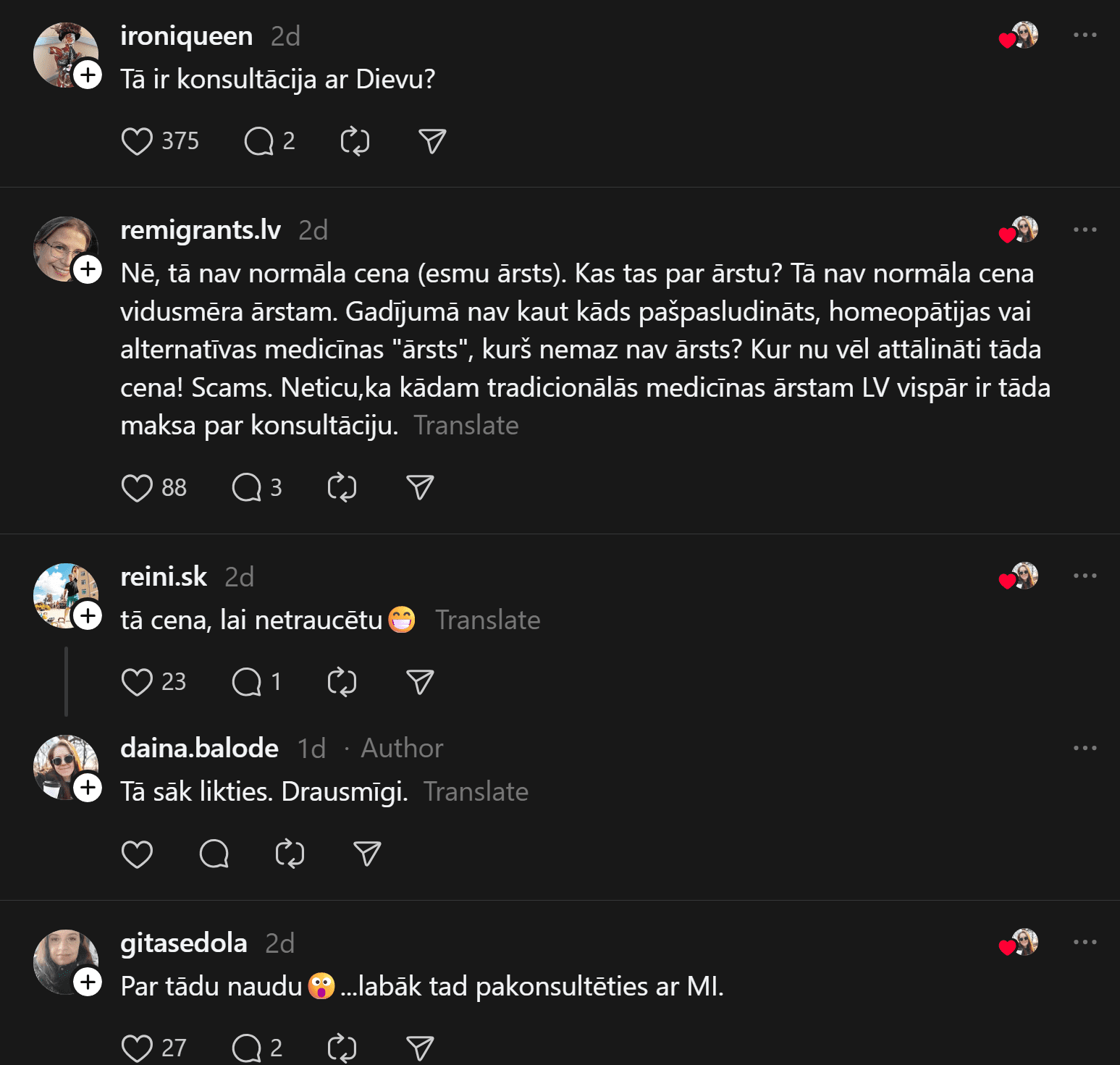
Task: Follow ironiqueen using plus badge
Action: pos(88,75)
